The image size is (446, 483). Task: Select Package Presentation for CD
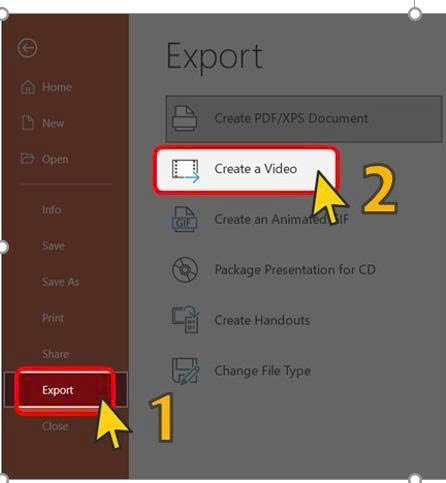[295, 269]
